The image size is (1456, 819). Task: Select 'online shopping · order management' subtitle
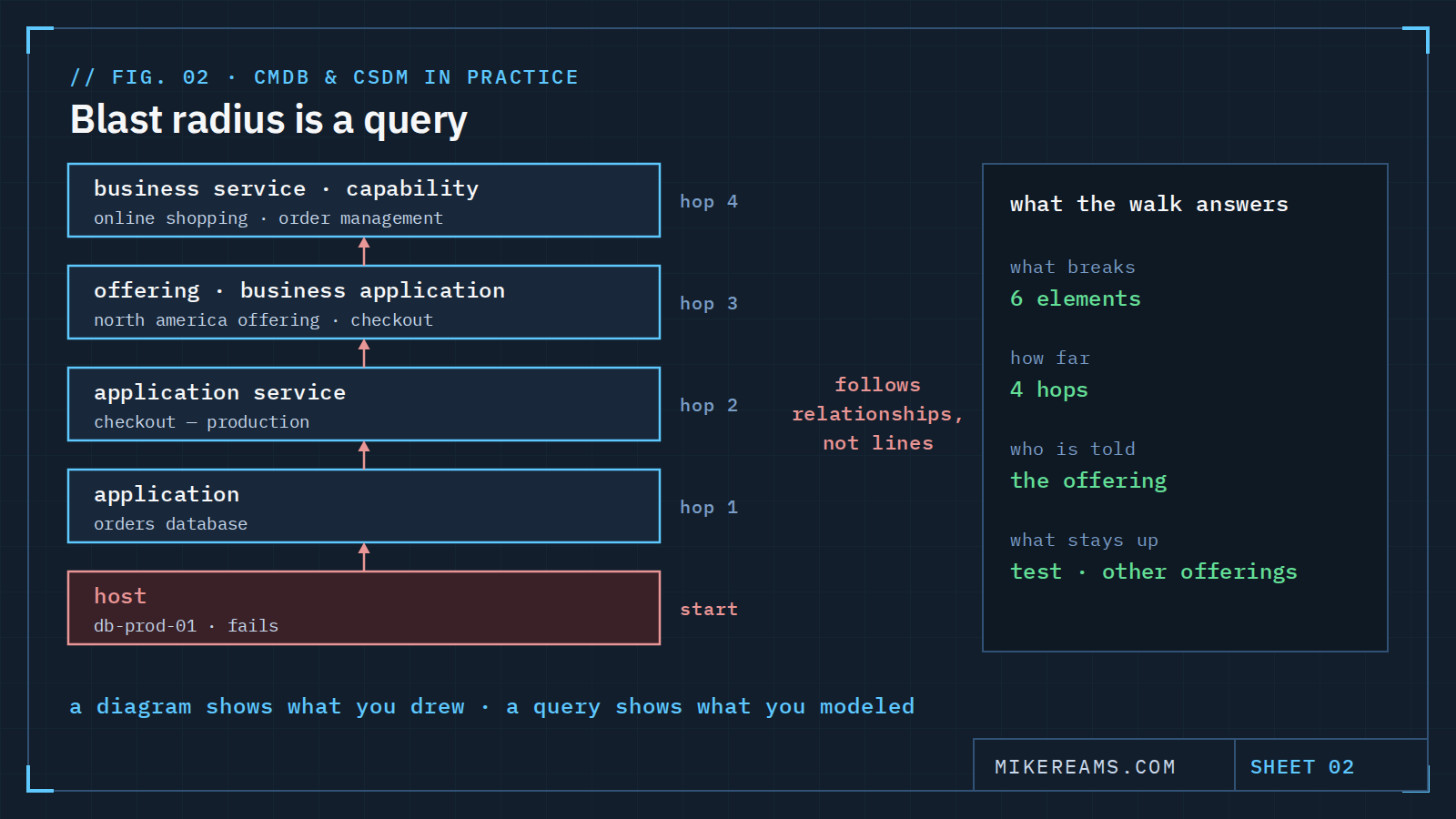[268, 218]
